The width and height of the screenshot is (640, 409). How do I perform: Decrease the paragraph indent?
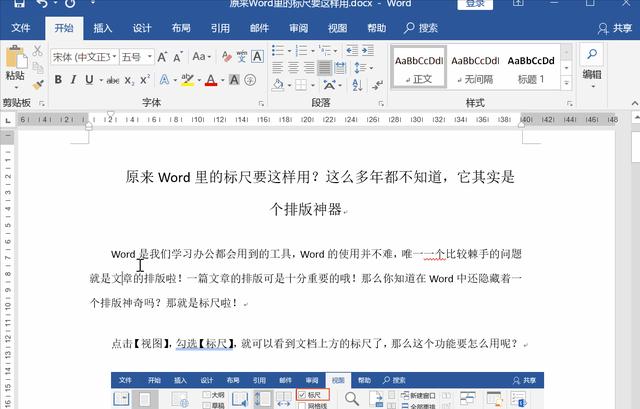pyautogui.click(x=352, y=51)
